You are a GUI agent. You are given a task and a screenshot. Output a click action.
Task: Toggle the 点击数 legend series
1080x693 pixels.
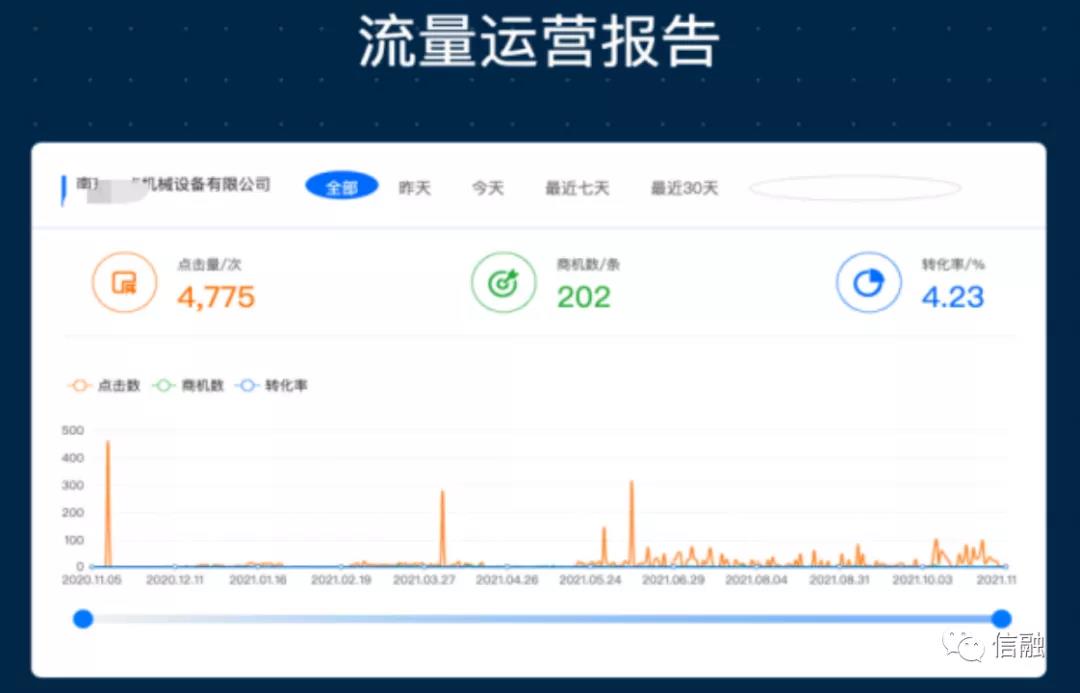tap(104, 385)
